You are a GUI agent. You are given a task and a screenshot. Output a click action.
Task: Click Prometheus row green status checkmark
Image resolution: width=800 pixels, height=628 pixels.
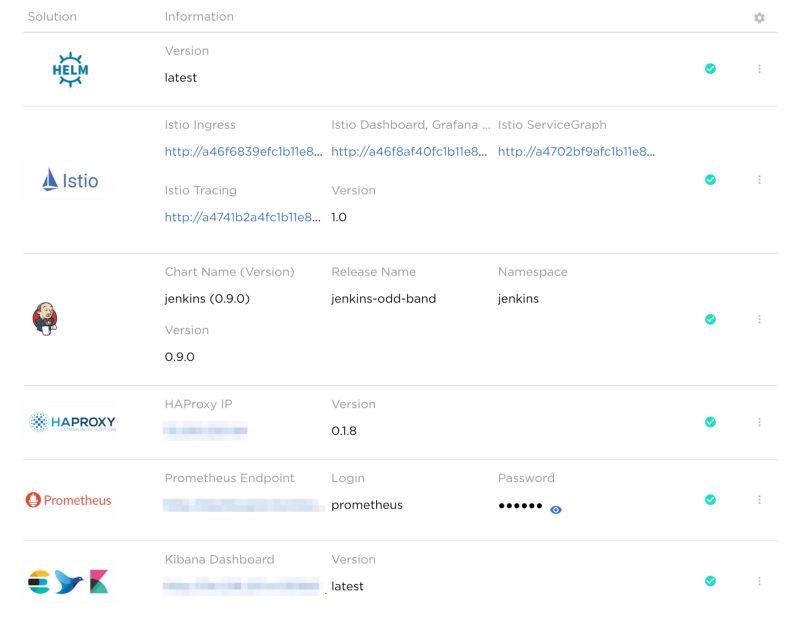710,499
